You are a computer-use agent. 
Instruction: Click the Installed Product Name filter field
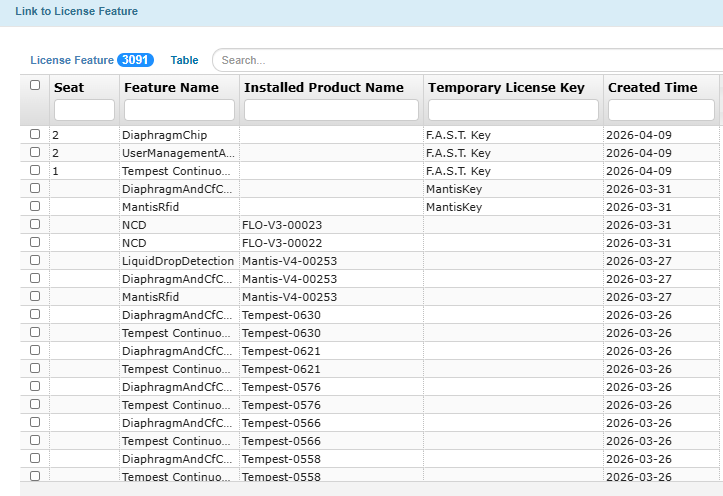point(331,109)
